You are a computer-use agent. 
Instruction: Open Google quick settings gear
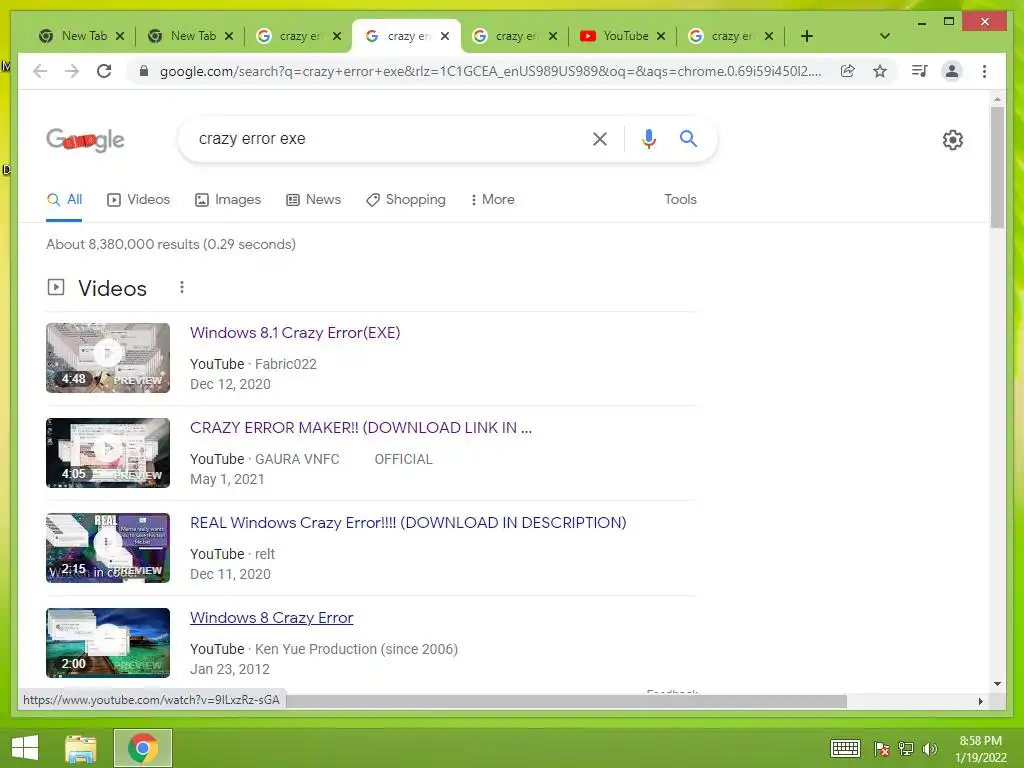point(953,140)
